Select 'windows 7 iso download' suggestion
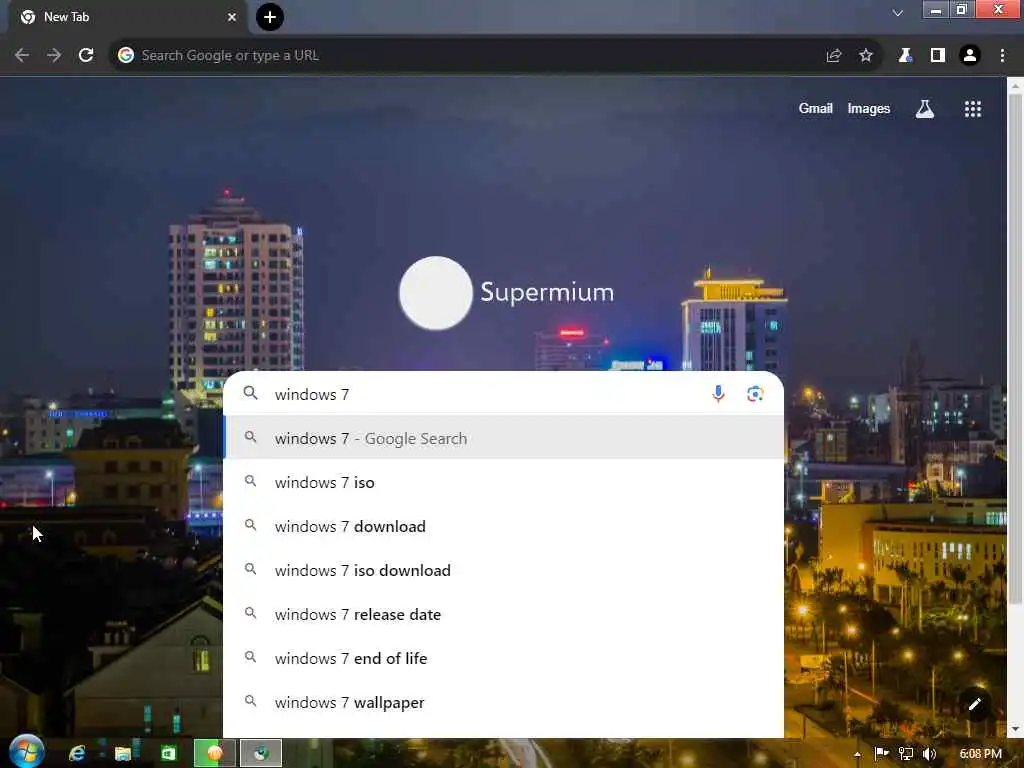The image size is (1024, 768). click(504, 570)
